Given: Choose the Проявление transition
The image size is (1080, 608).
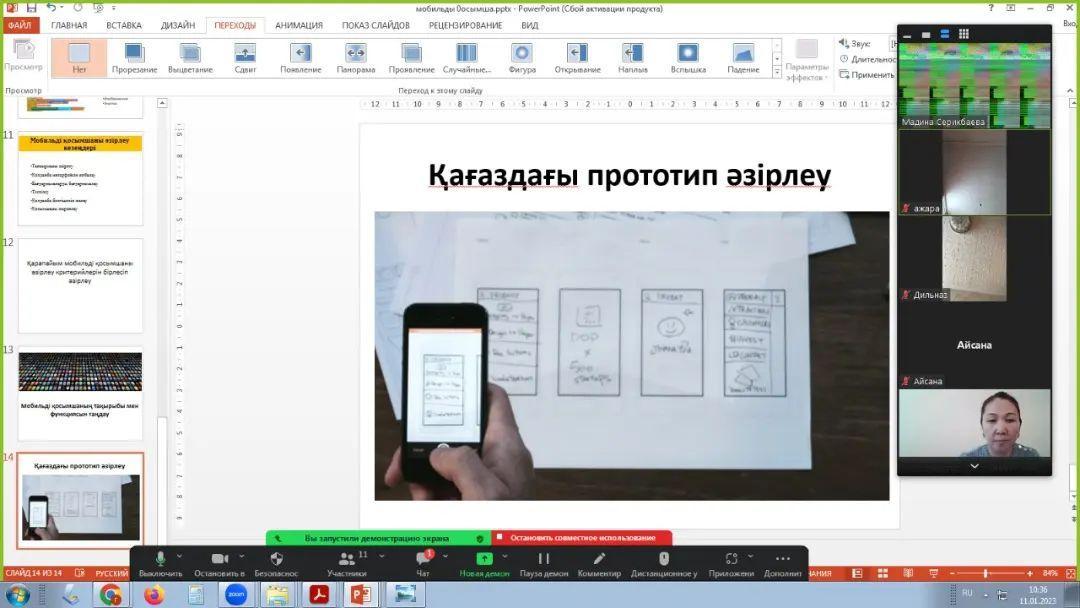Looking at the screenshot, I should [x=411, y=58].
